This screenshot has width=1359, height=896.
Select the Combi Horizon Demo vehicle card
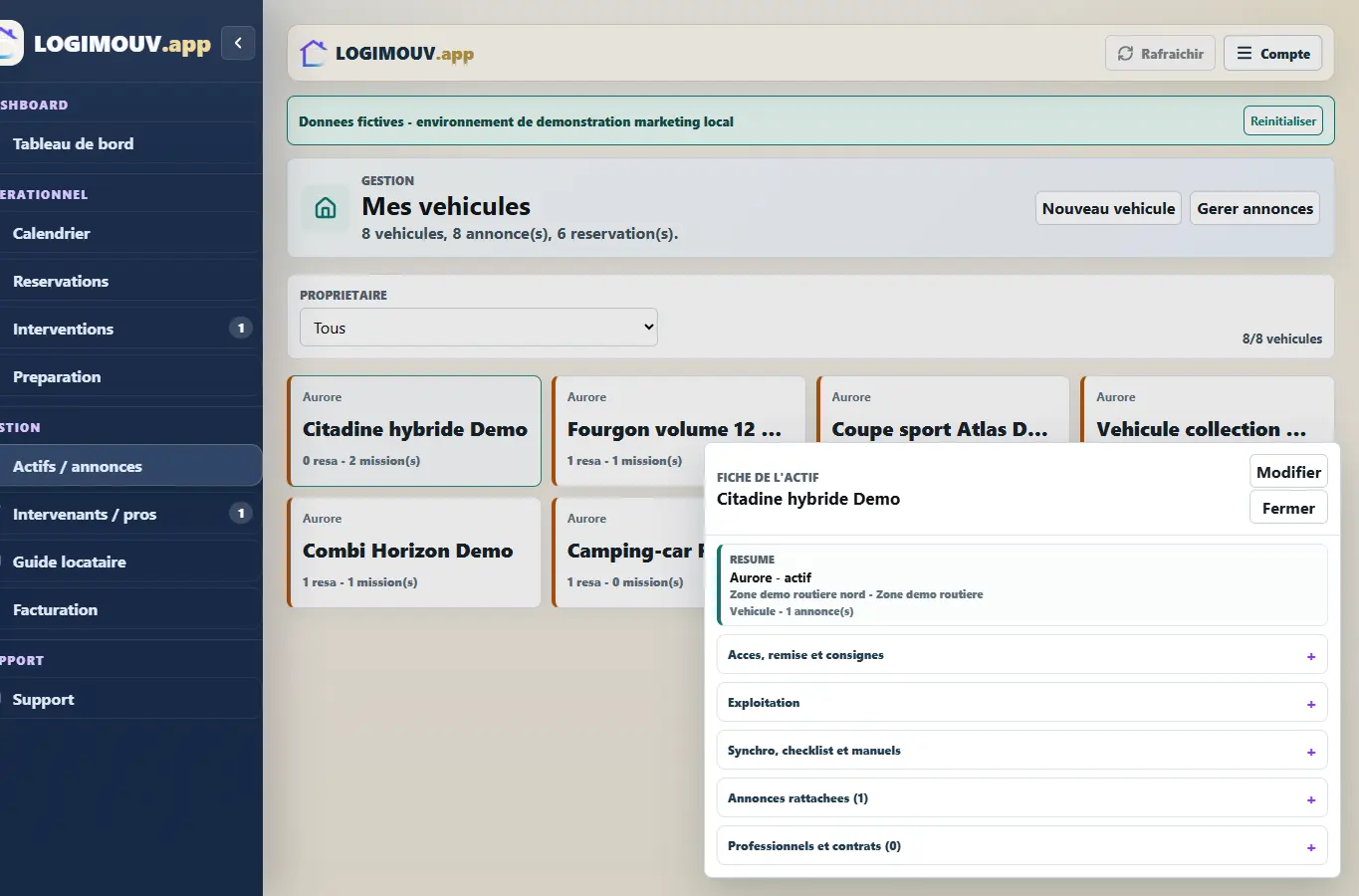tap(414, 553)
